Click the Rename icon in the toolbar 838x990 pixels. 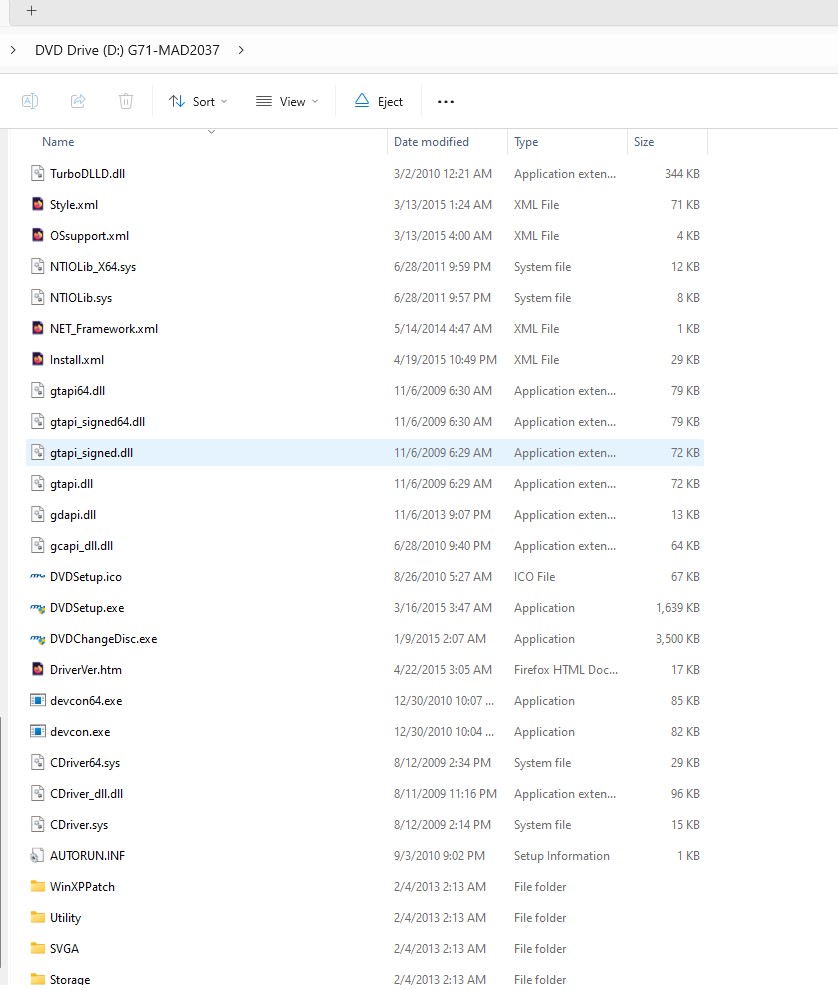[30, 101]
